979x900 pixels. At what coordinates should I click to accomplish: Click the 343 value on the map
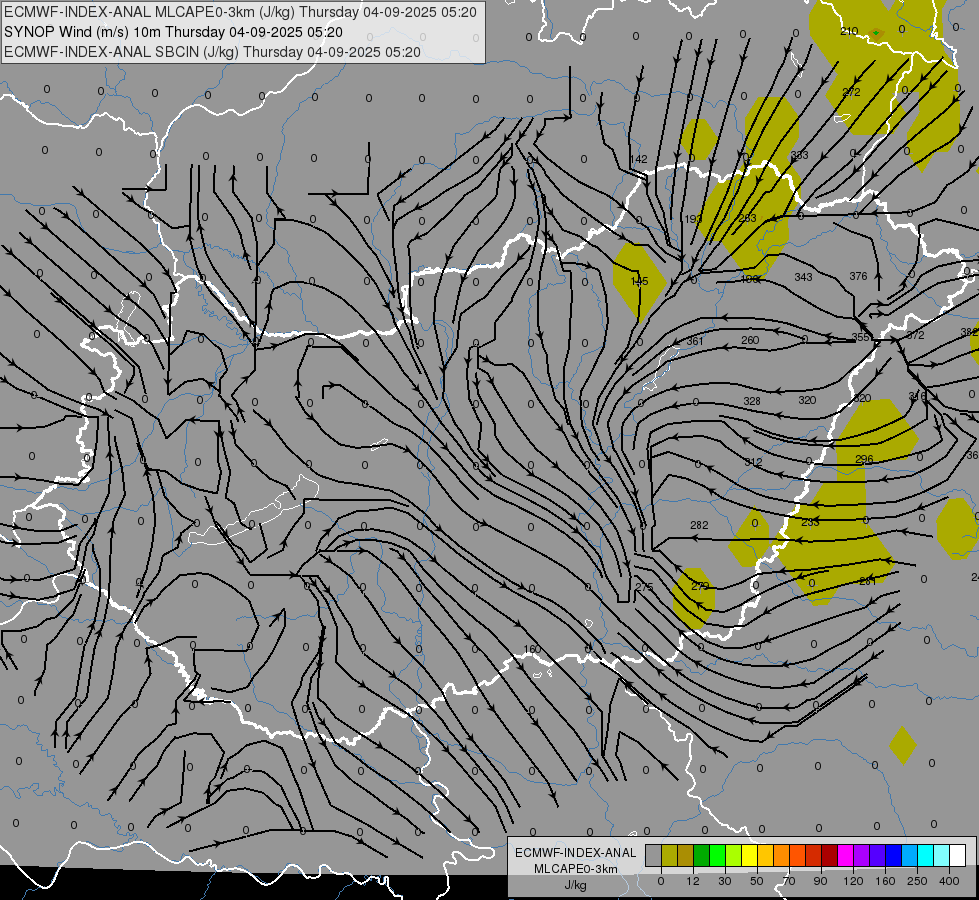[804, 277]
